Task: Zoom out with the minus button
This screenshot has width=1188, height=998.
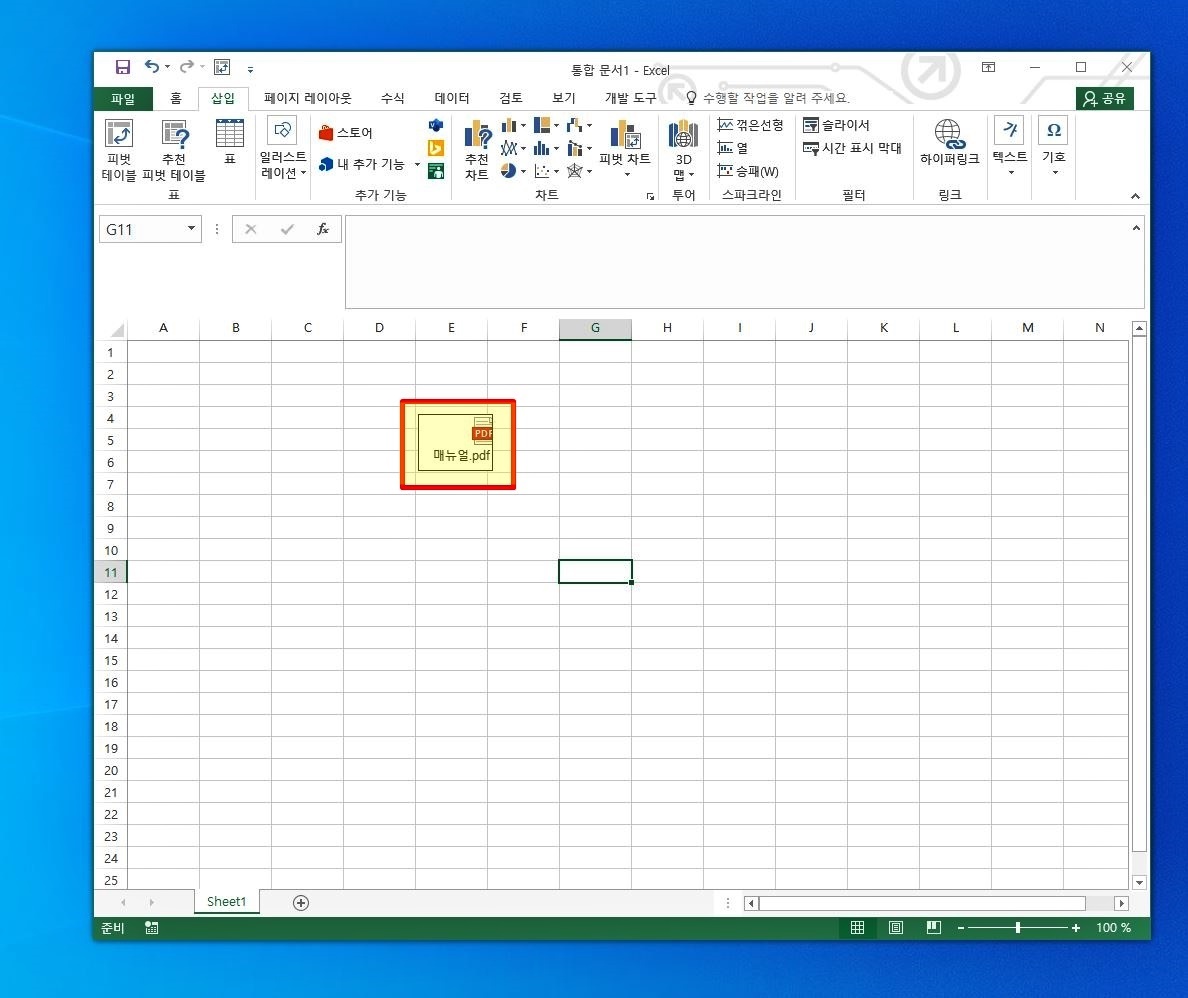Action: (x=961, y=928)
